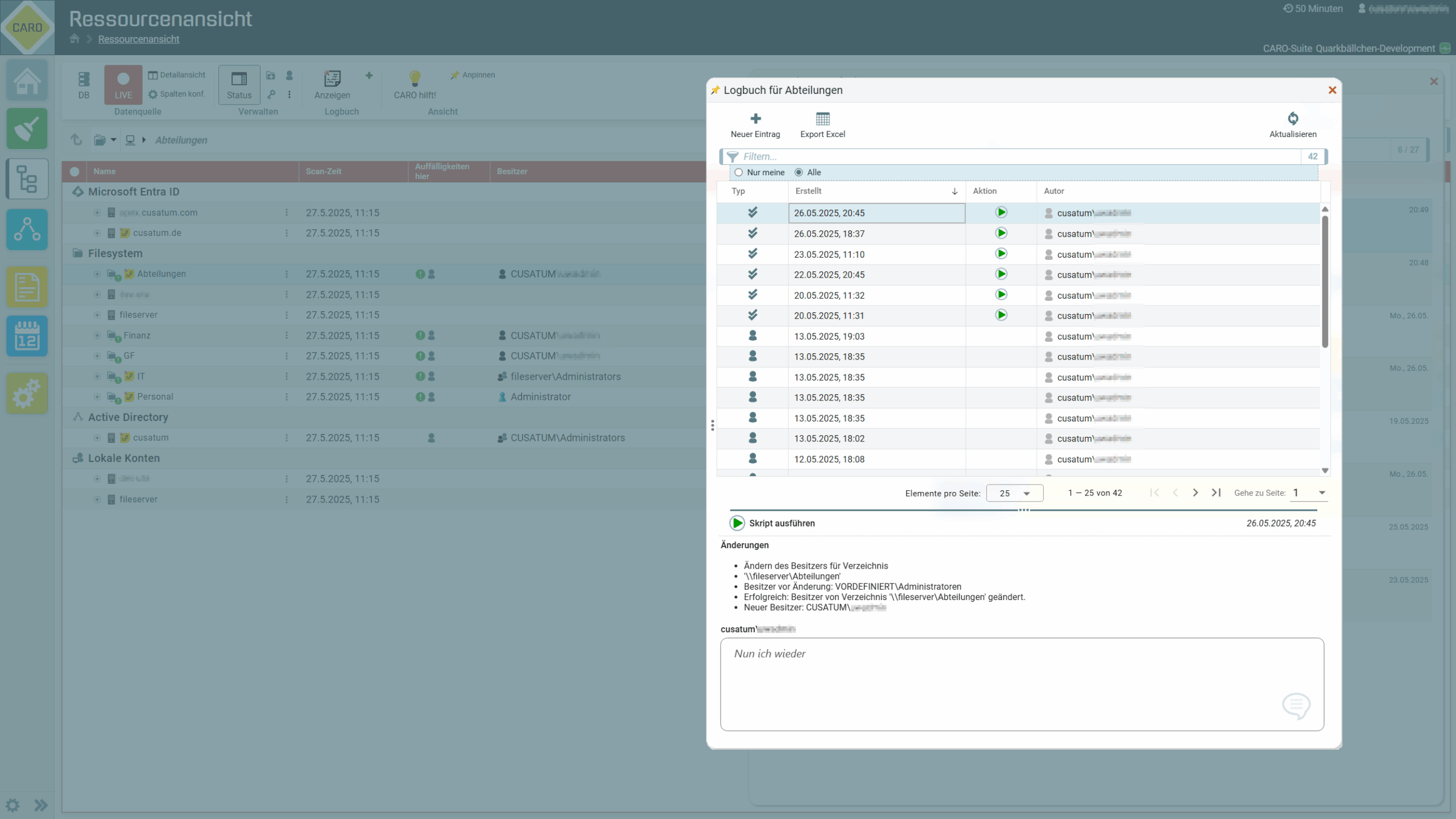Click the Neuer Eintrag plus icon
The image size is (1456, 819).
pyautogui.click(x=755, y=119)
